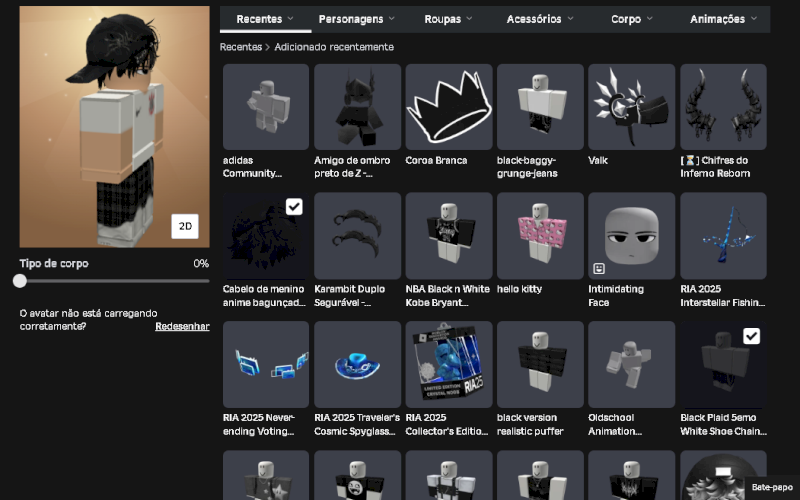This screenshot has height=500, width=800.
Task: Equip the RIA 2025 Never-ending Voting item
Action: pos(266,364)
